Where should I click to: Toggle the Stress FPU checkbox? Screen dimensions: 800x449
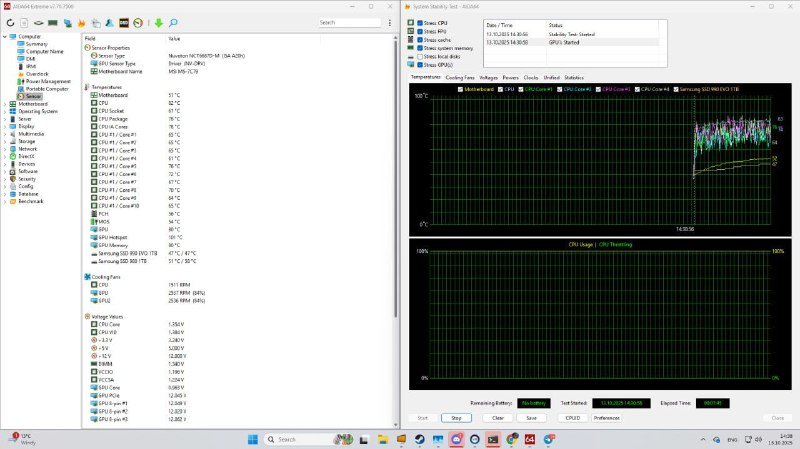(x=420, y=32)
